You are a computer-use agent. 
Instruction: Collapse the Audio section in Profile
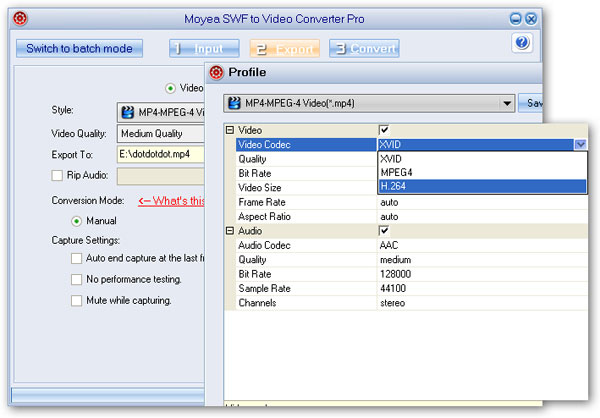(x=230, y=231)
